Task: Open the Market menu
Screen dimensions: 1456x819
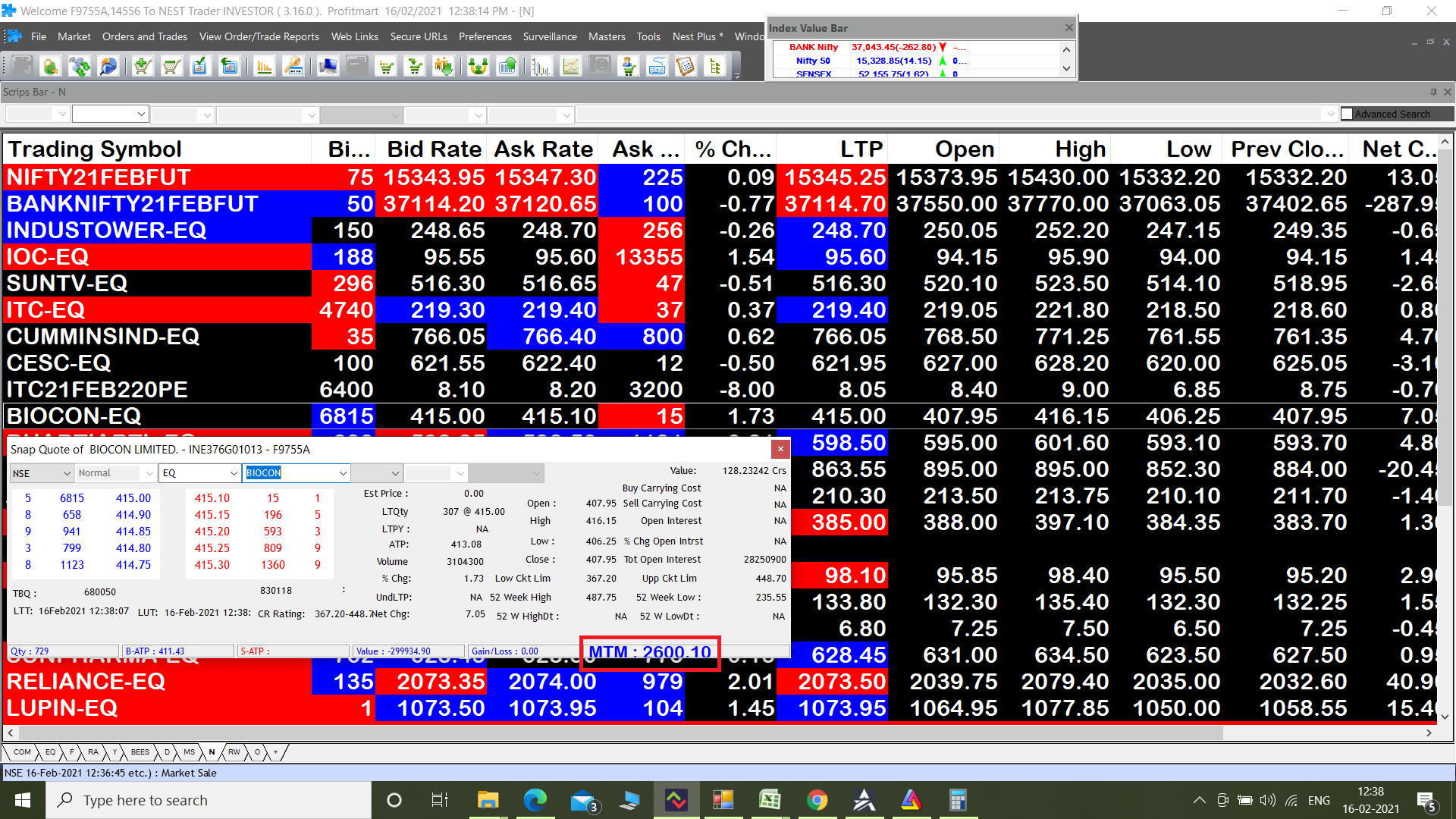Action: (74, 36)
